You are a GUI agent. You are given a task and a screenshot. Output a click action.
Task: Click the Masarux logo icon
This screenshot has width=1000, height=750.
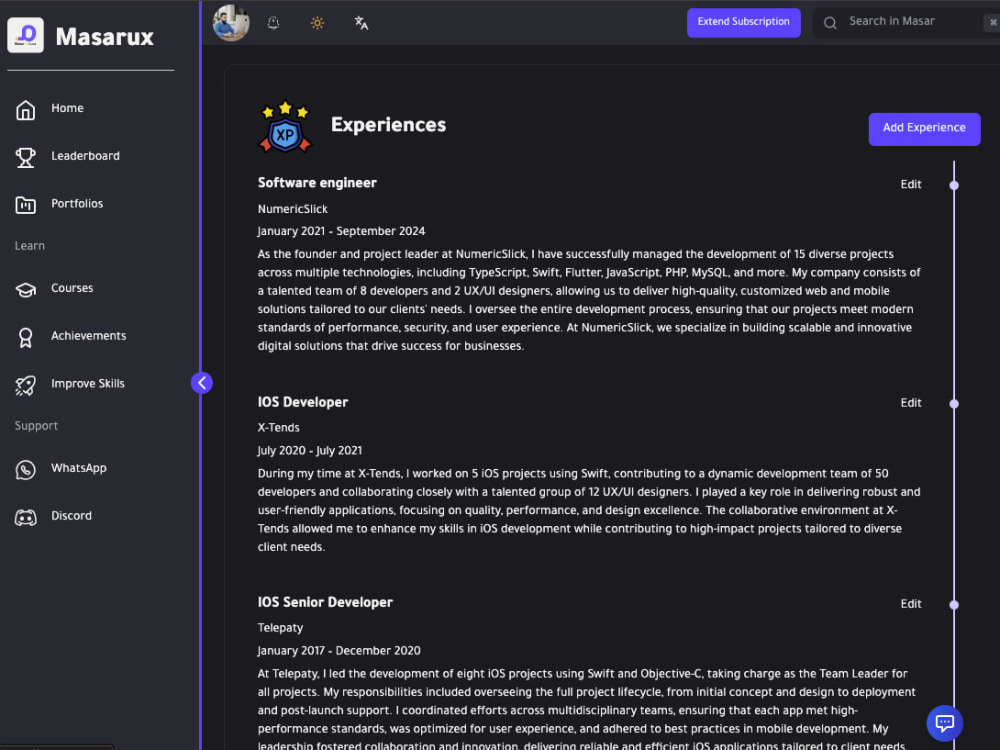click(26, 35)
